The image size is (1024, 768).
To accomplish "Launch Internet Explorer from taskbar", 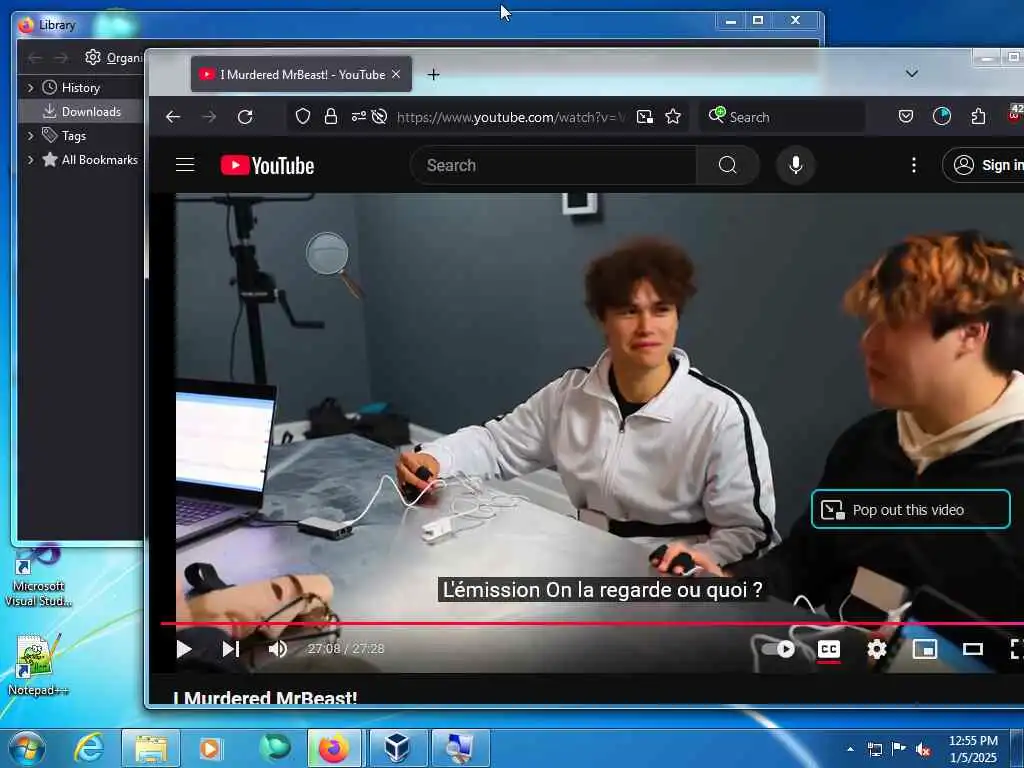I will (x=89, y=748).
